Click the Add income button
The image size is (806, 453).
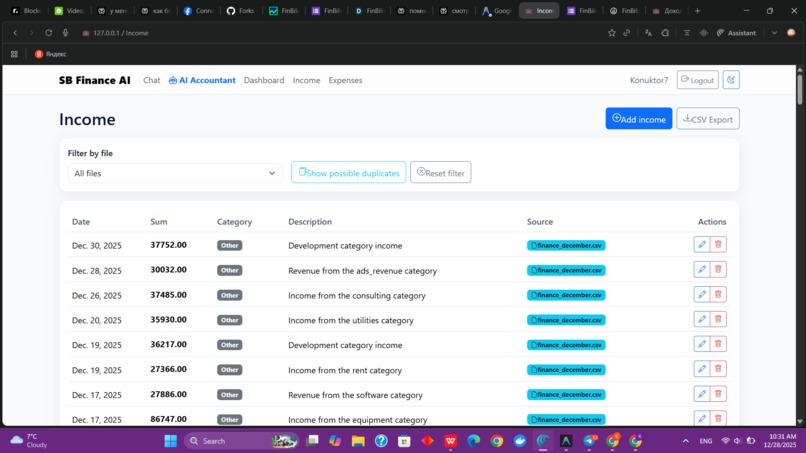tap(638, 119)
